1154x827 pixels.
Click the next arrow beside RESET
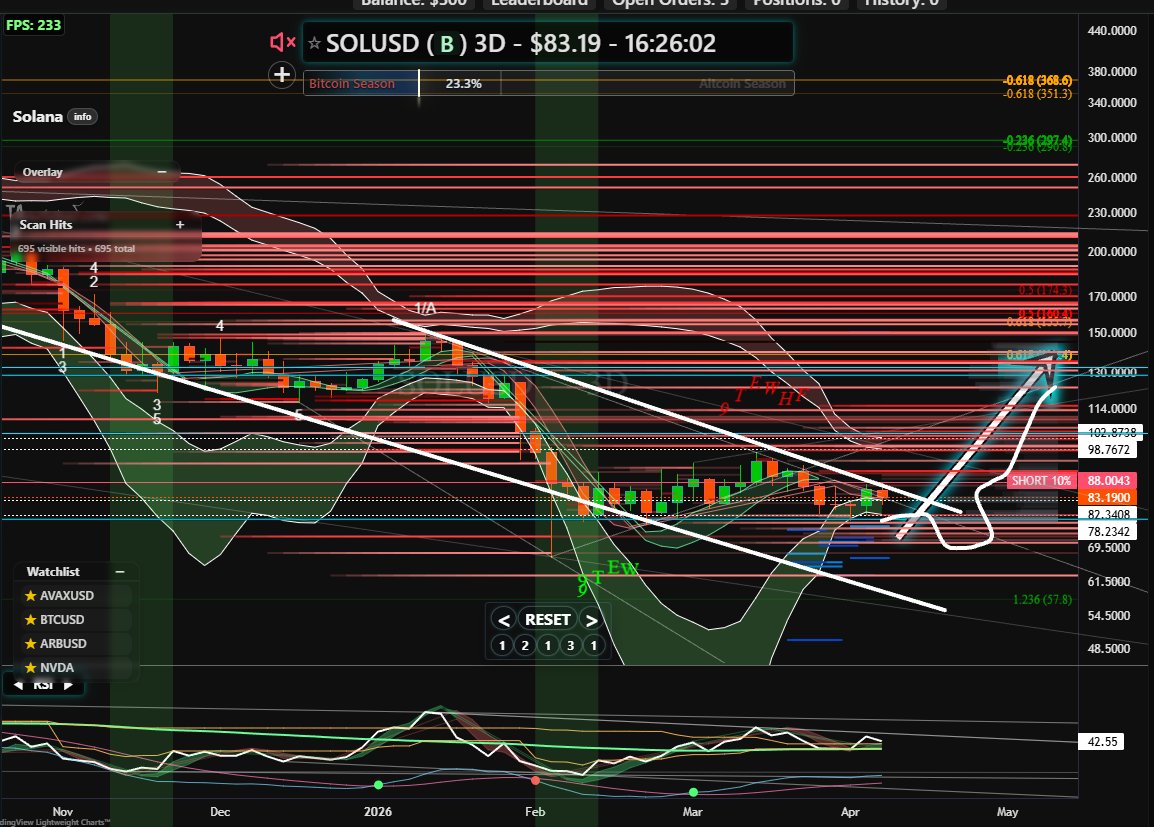[x=592, y=620]
